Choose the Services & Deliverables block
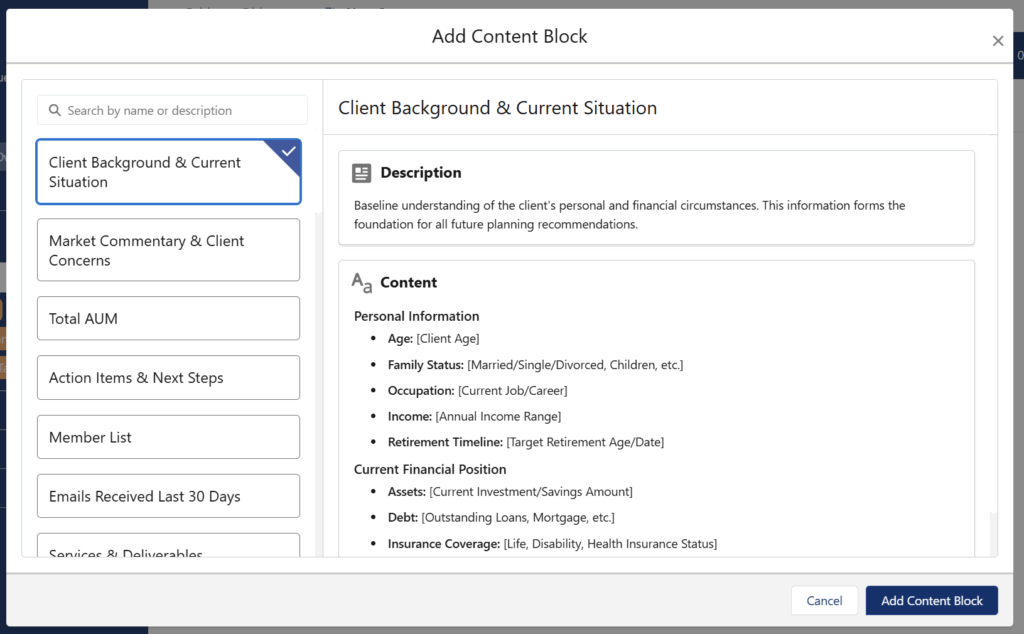 tap(168, 548)
